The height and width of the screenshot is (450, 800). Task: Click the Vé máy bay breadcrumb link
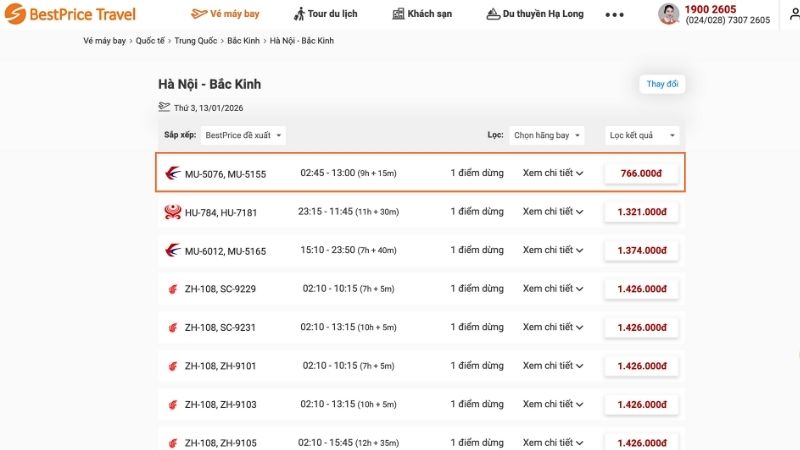click(105, 41)
